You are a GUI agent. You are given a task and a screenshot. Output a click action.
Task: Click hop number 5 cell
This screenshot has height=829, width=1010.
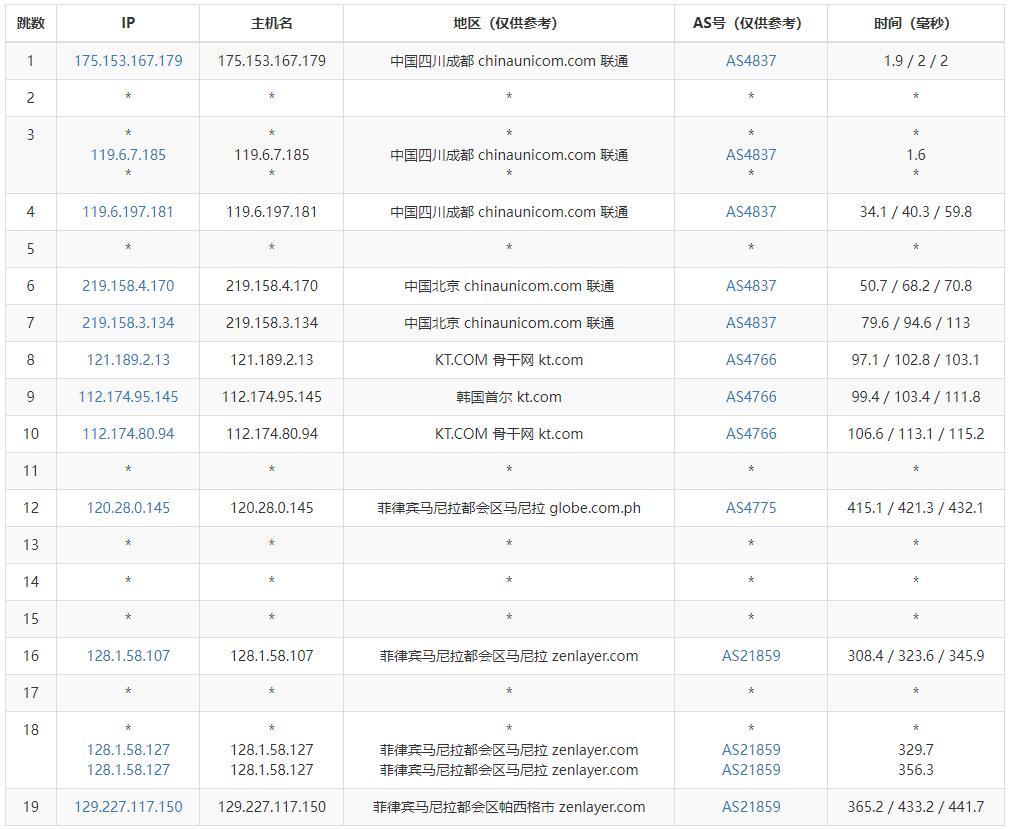[x=30, y=249]
